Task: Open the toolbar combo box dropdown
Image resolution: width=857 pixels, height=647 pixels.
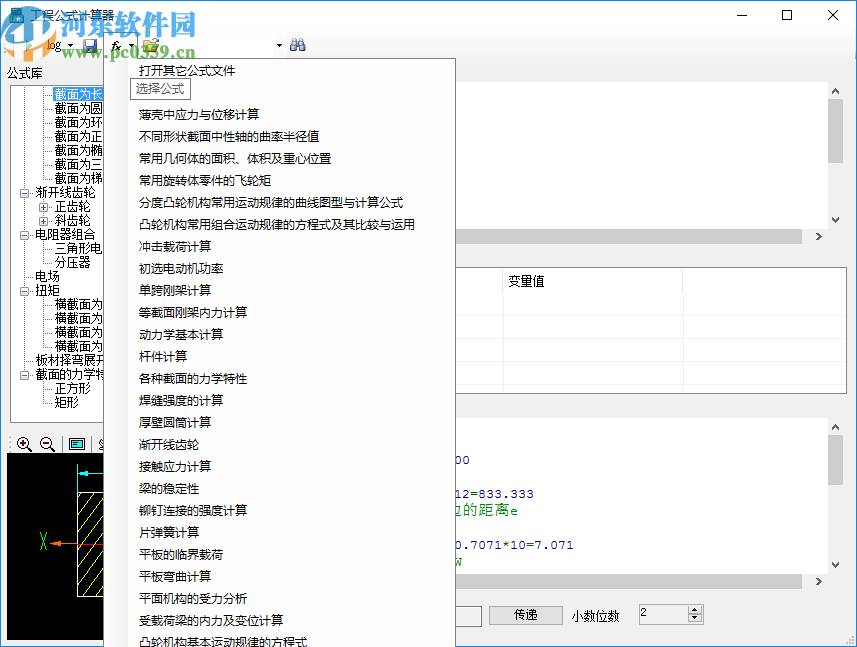Action: 279,45
